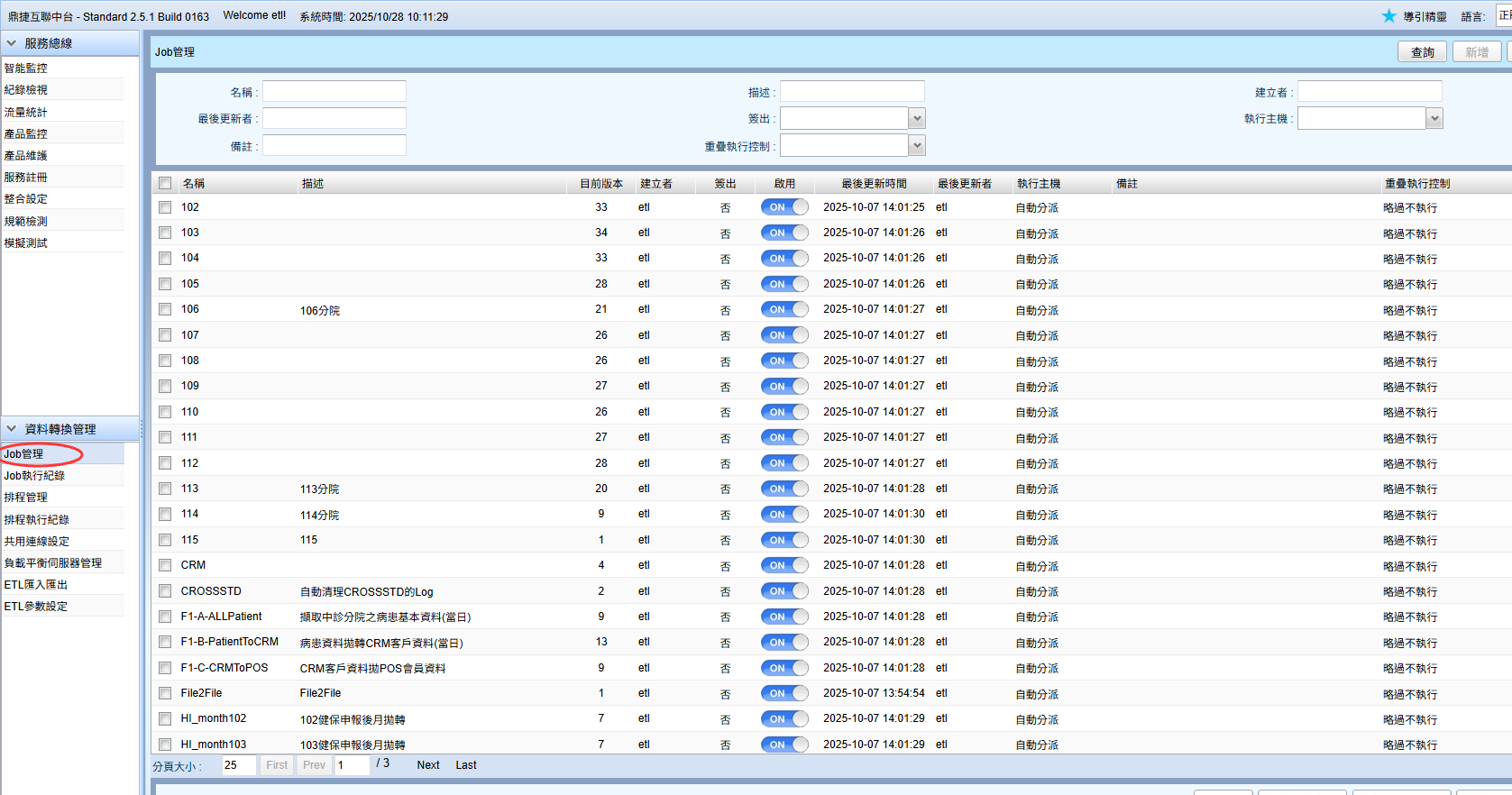Open the 重疊執行控制 filter dropdown
Image resolution: width=1512 pixels, height=795 pixels.
[x=917, y=145]
